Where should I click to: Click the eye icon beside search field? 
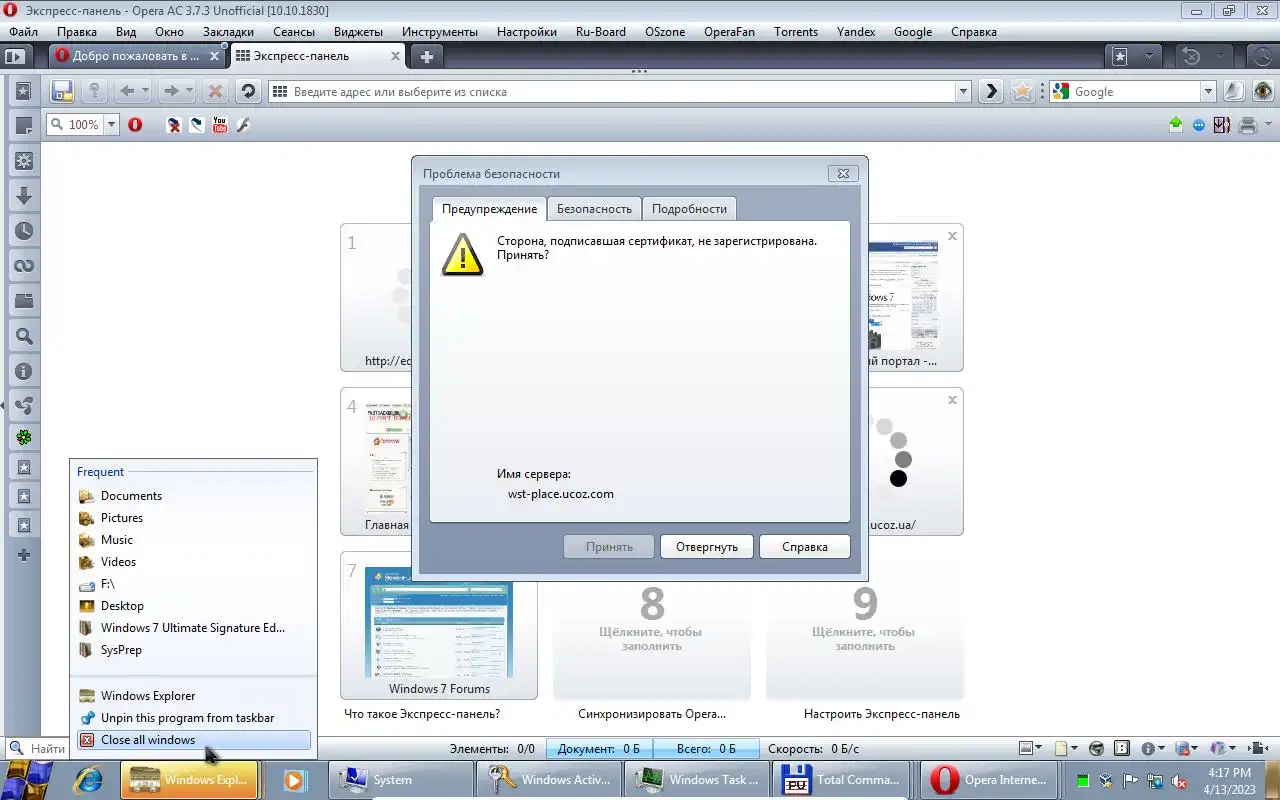tap(1264, 91)
